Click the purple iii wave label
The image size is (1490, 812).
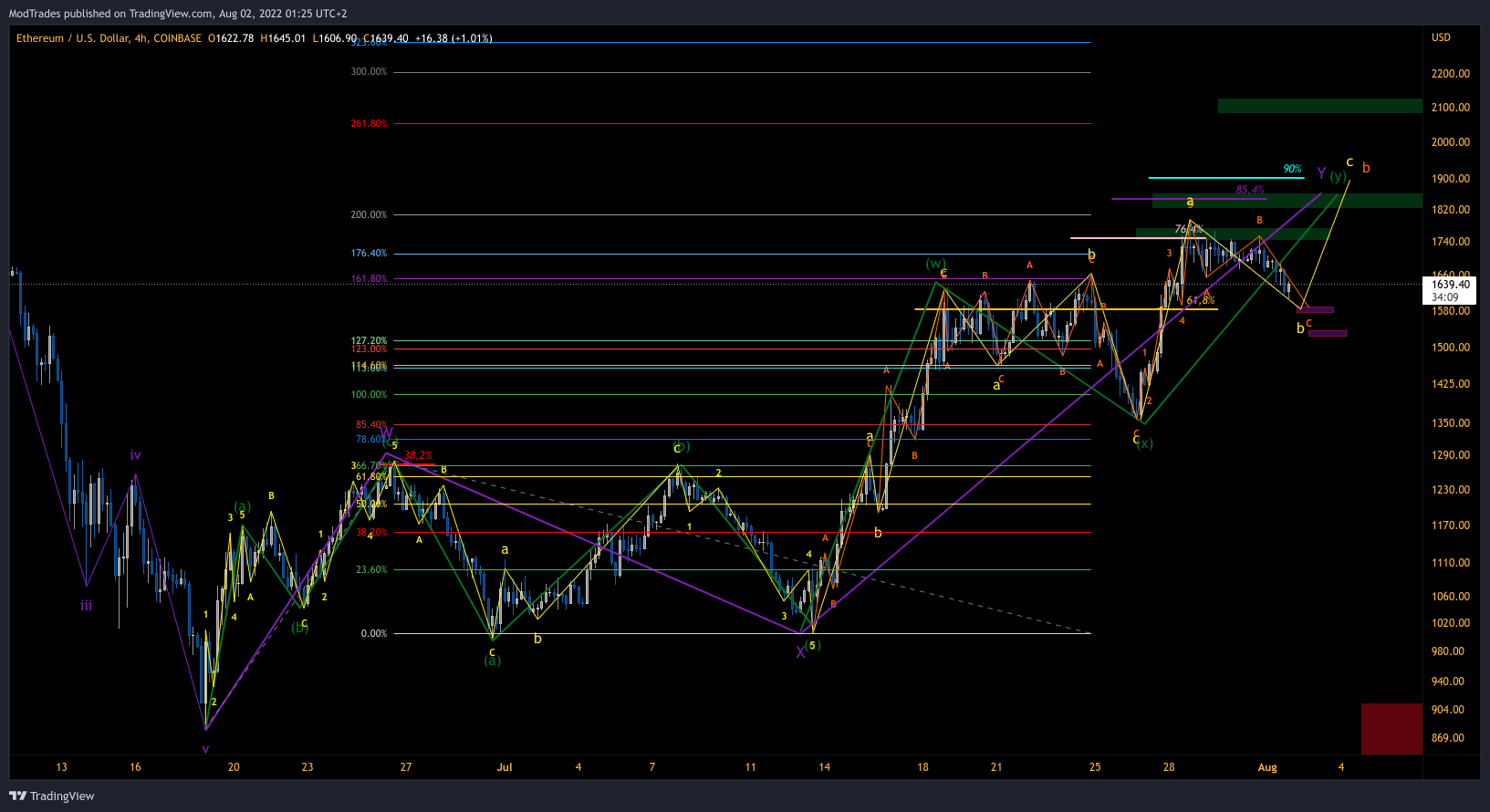pos(86,606)
